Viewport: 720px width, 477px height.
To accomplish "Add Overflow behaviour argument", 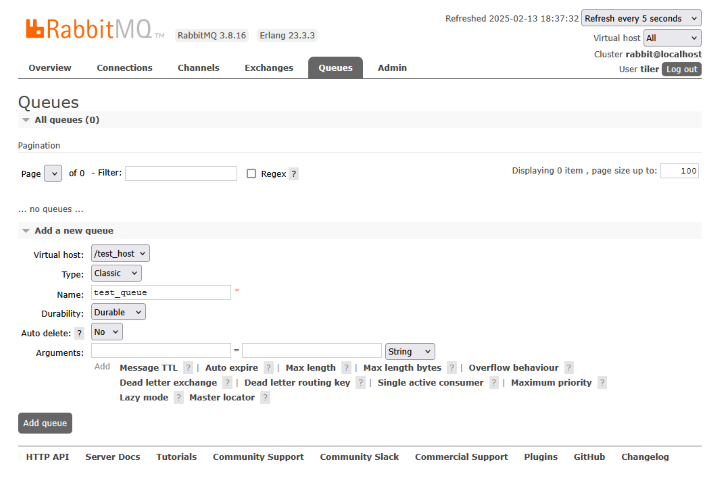I will pyautogui.click(x=513, y=368).
